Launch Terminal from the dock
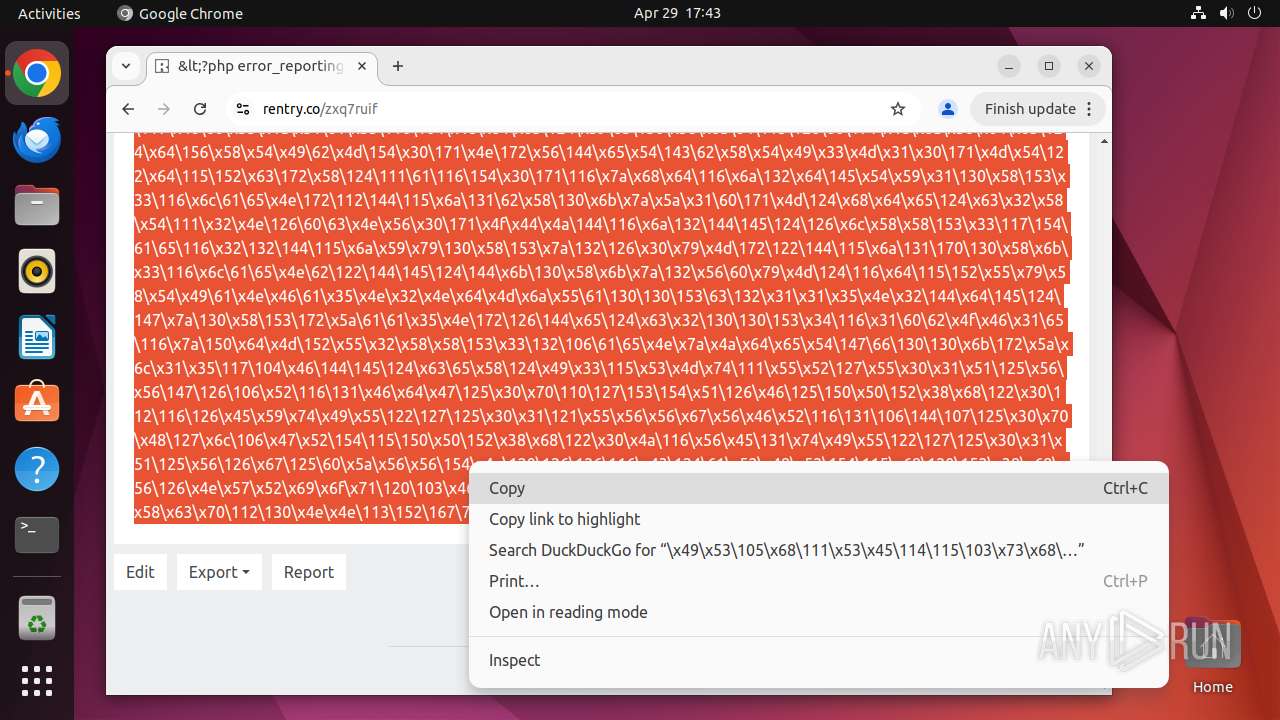Viewport: 1280px width, 720px height. [37, 535]
